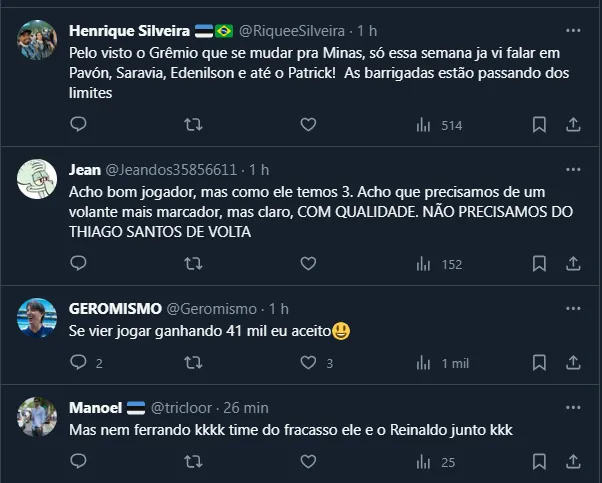The width and height of the screenshot is (602, 483).
Task: Like Henrique Silveira's tweet
Action: click(308, 125)
